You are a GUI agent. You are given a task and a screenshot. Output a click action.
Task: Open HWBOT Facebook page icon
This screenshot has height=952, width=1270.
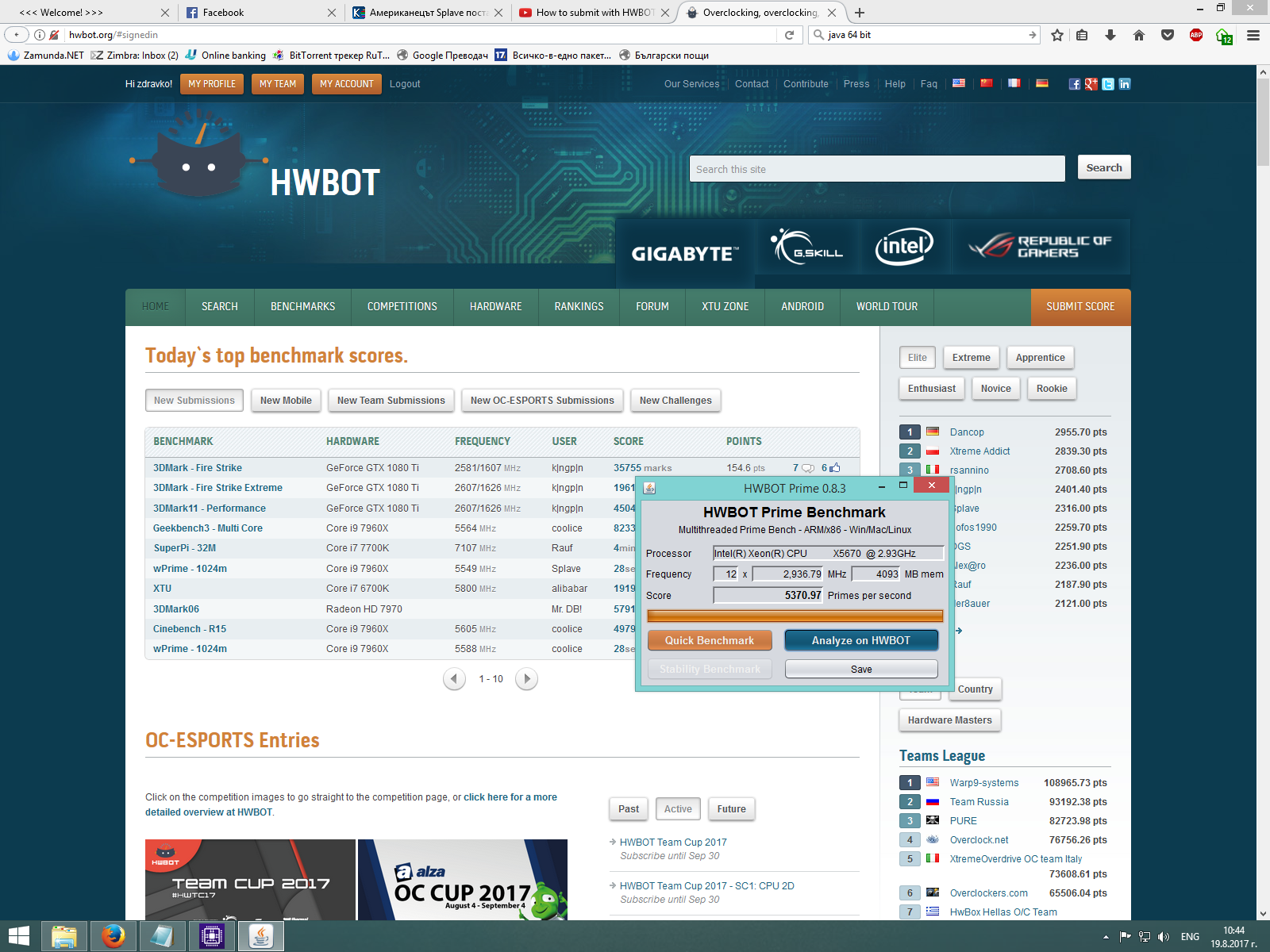tap(1074, 84)
